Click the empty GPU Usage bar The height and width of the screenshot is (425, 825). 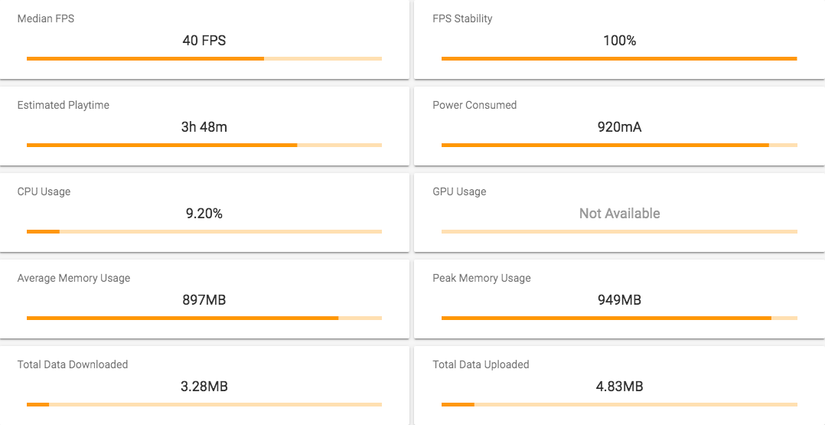pos(619,231)
